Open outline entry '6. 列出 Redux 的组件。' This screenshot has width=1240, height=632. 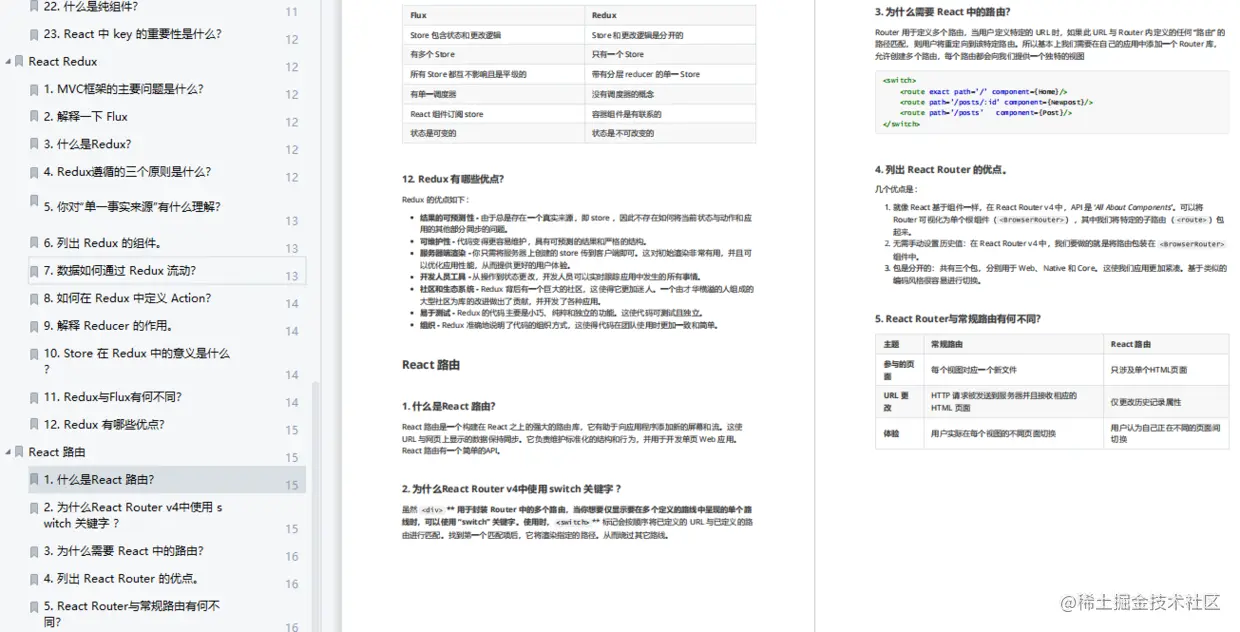(103, 243)
